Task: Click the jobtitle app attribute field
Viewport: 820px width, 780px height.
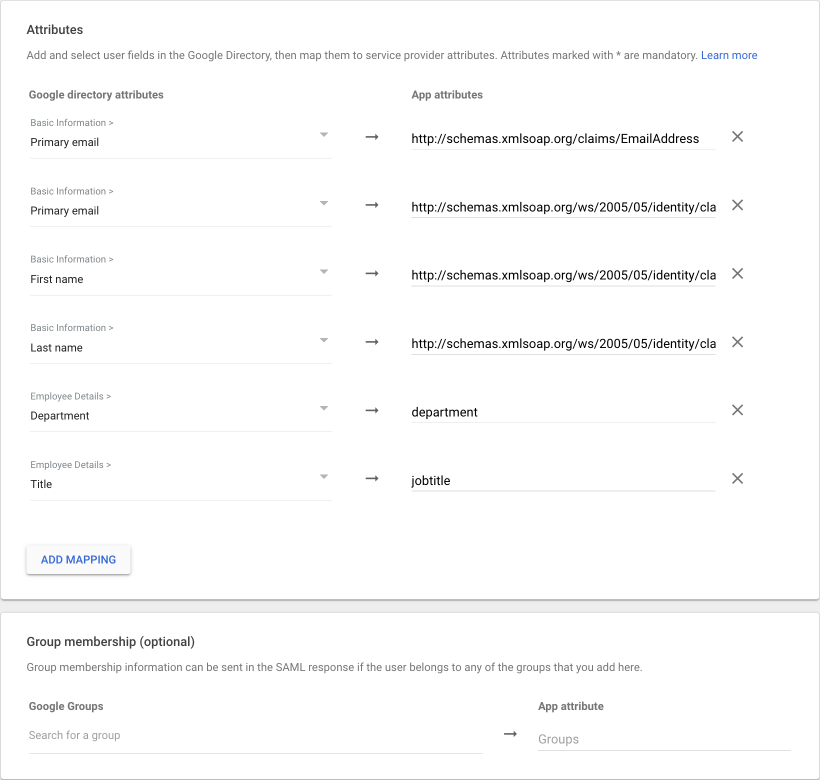Action: coord(562,480)
